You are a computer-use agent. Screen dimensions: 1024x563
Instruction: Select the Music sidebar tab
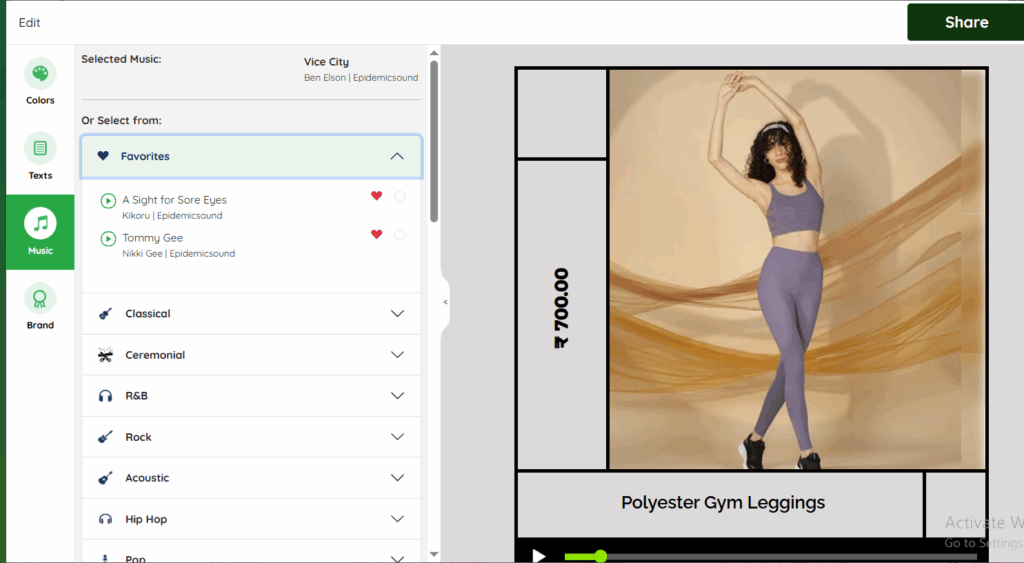pos(40,231)
